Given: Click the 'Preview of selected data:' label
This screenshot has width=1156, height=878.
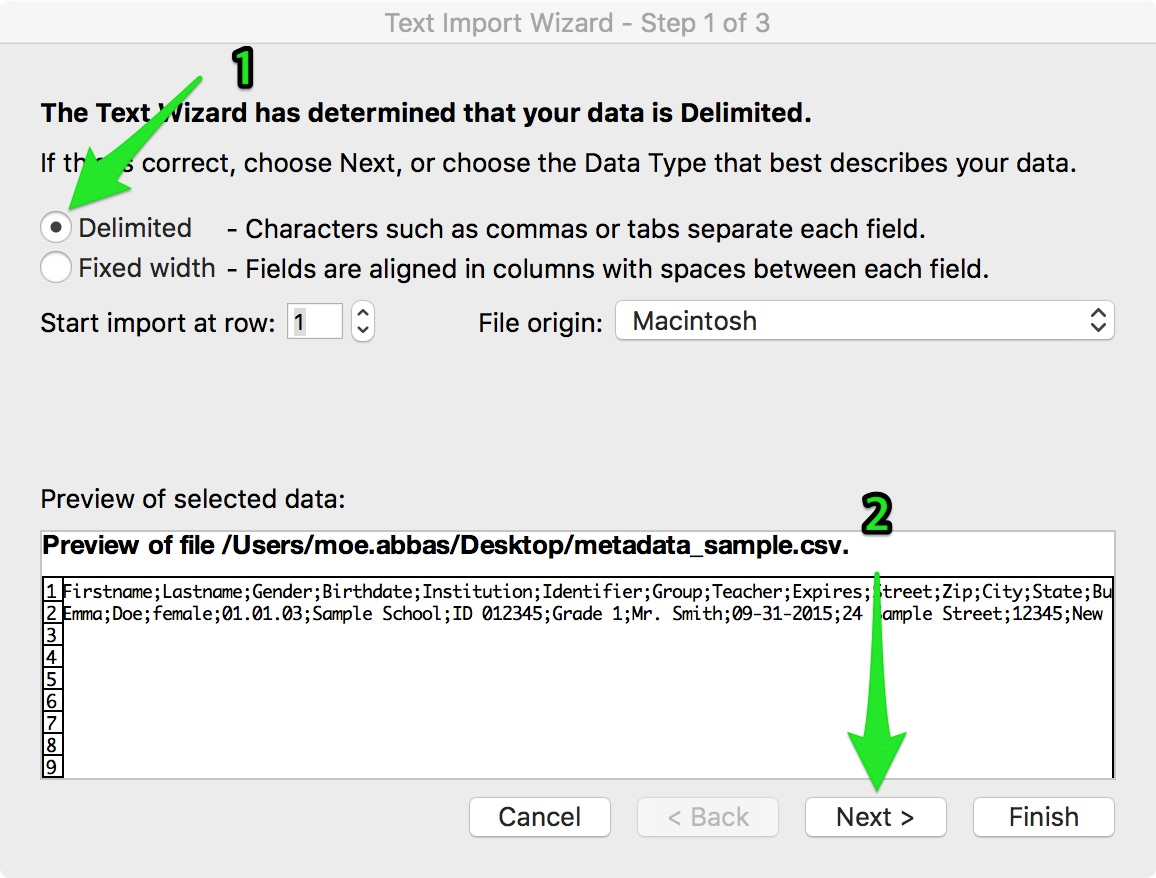Looking at the screenshot, I should coord(192,499).
